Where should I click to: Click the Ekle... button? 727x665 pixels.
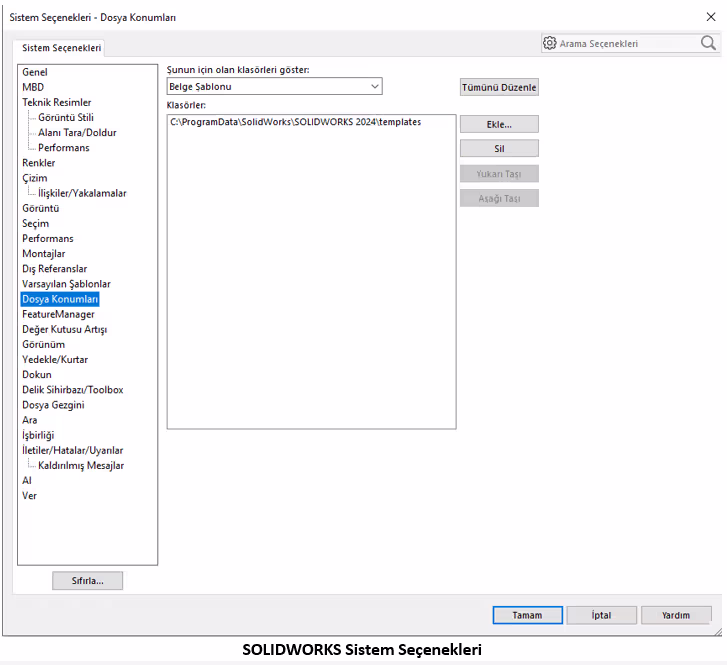(x=499, y=124)
